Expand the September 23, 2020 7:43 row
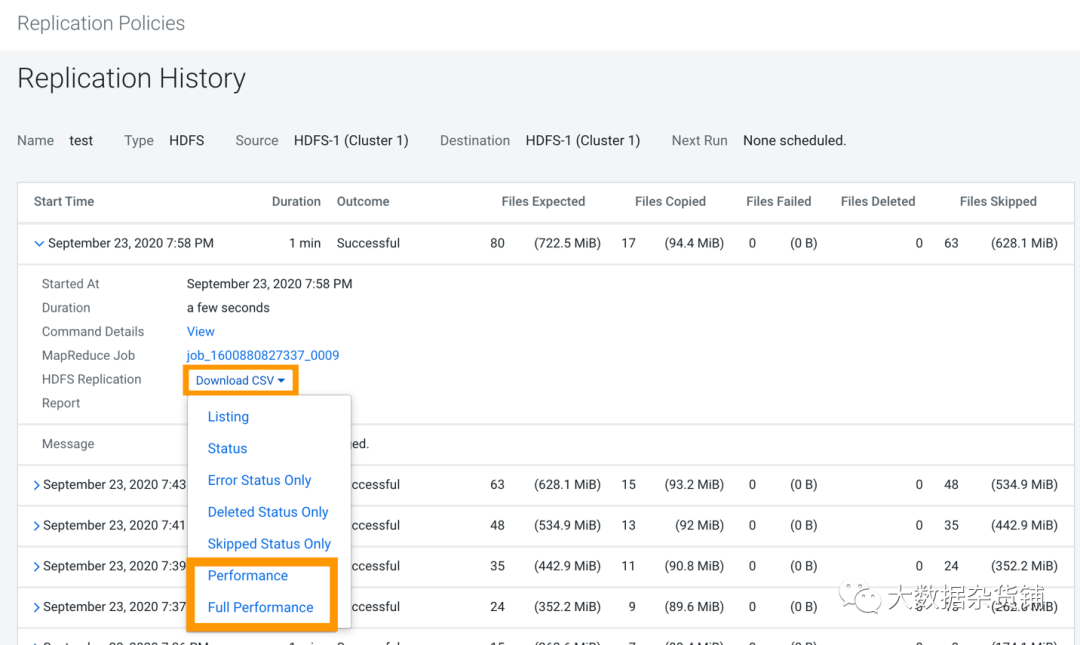The width and height of the screenshot is (1080, 645). [37, 485]
